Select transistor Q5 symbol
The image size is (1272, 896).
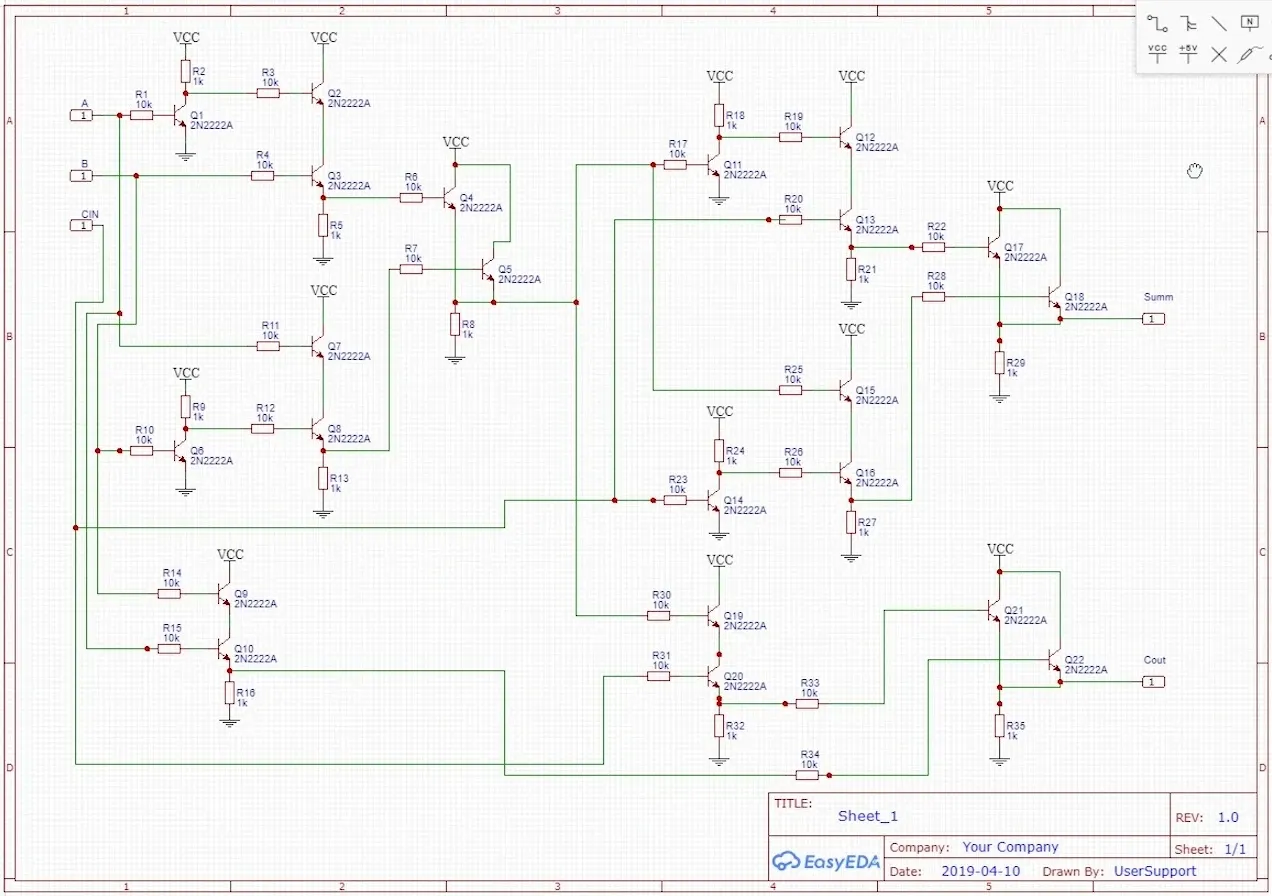(x=488, y=269)
